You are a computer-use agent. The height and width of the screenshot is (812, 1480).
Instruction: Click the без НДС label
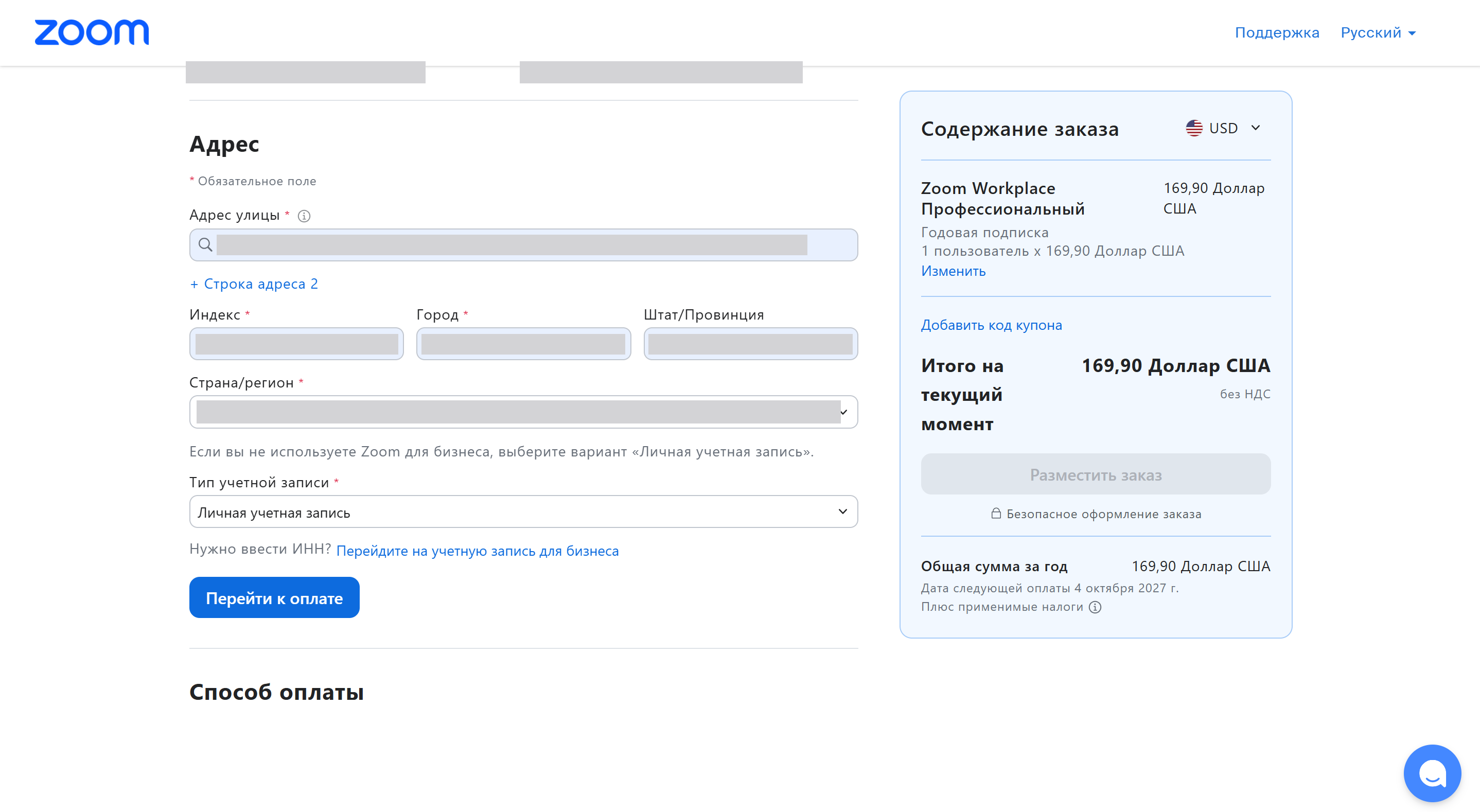(x=1245, y=394)
